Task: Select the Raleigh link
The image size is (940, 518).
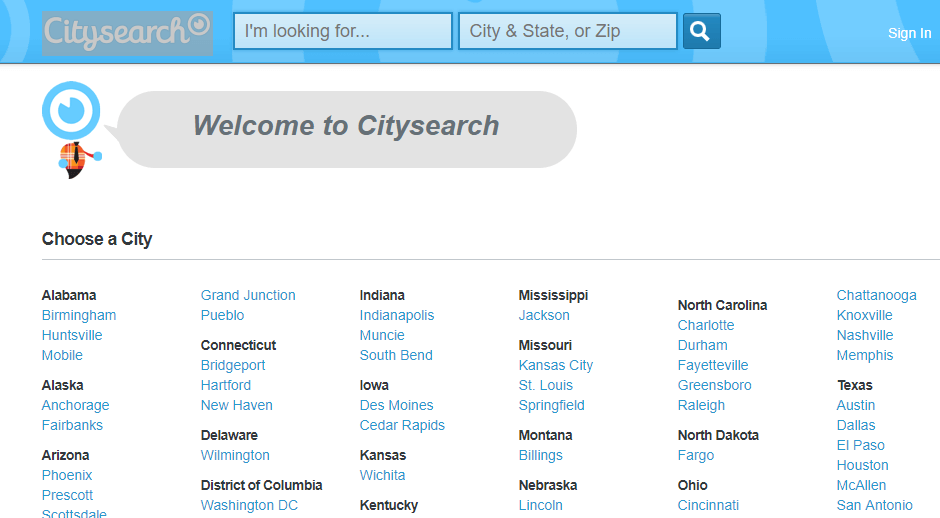Action: click(x=701, y=405)
